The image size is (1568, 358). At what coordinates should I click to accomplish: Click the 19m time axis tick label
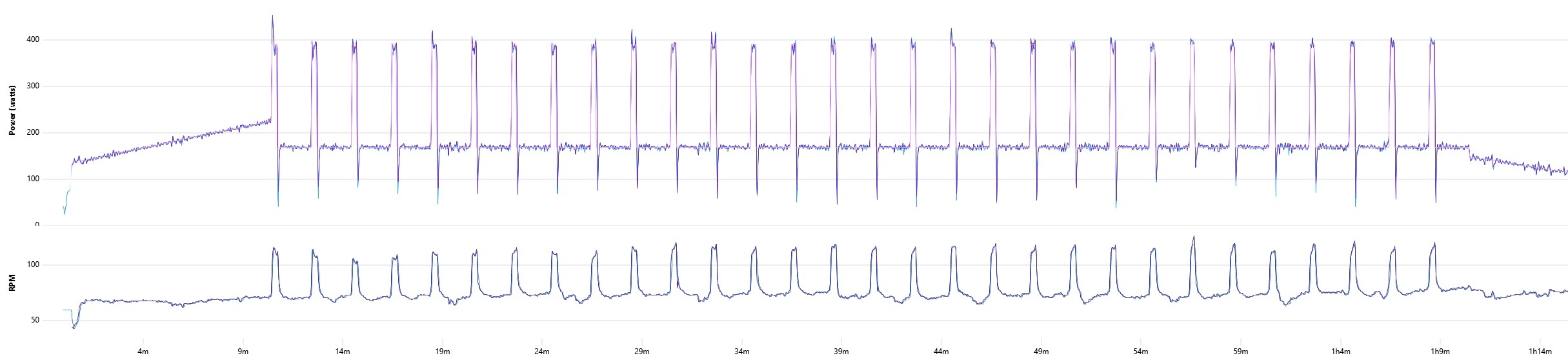[x=443, y=352]
